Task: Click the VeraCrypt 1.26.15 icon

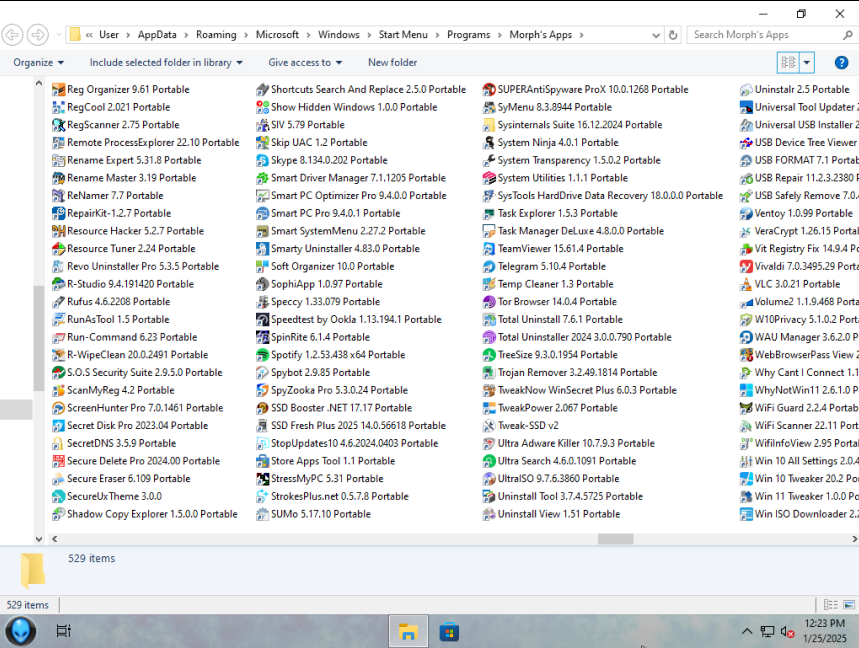Action: (746, 231)
